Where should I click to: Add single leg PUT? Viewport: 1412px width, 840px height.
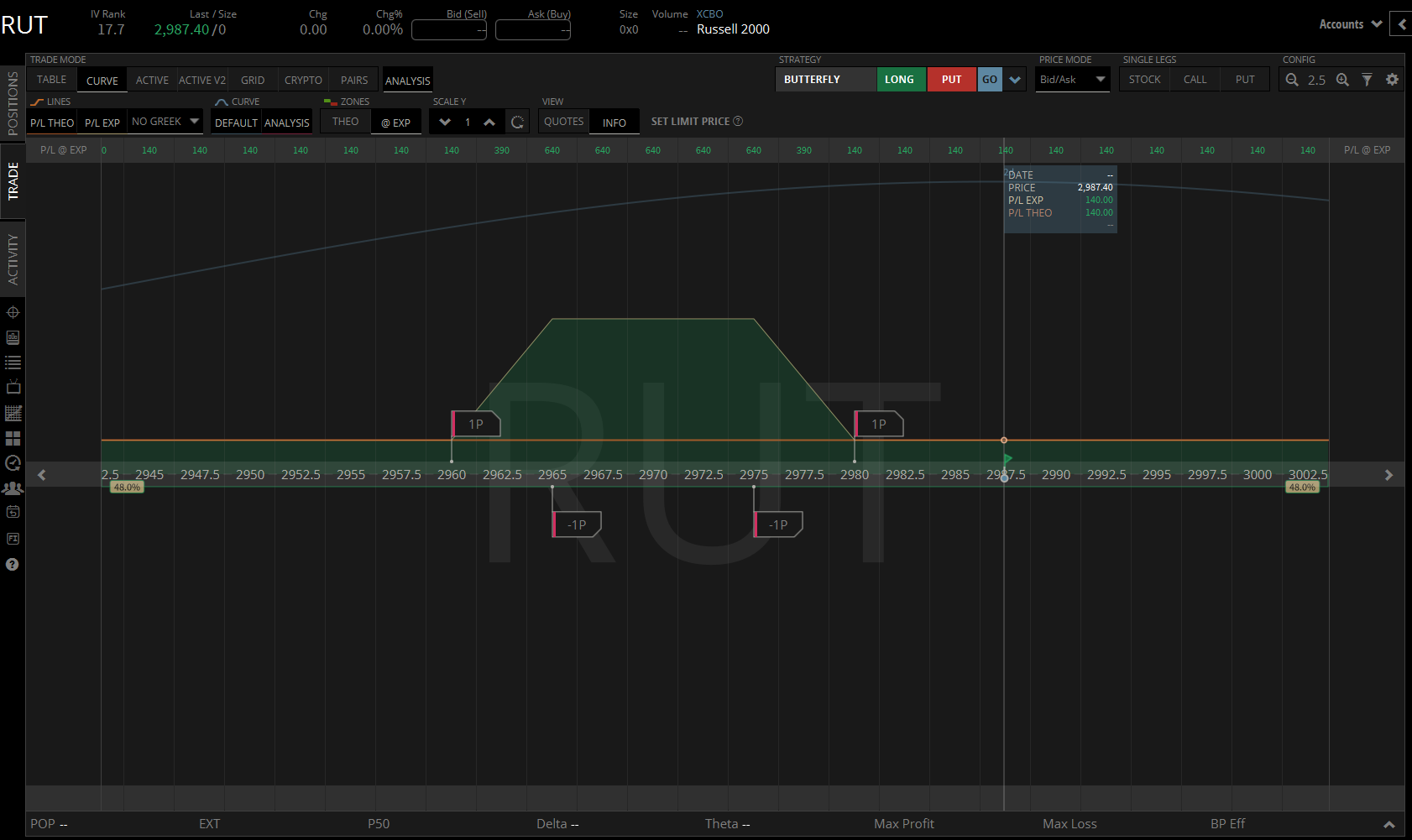pyautogui.click(x=1245, y=80)
